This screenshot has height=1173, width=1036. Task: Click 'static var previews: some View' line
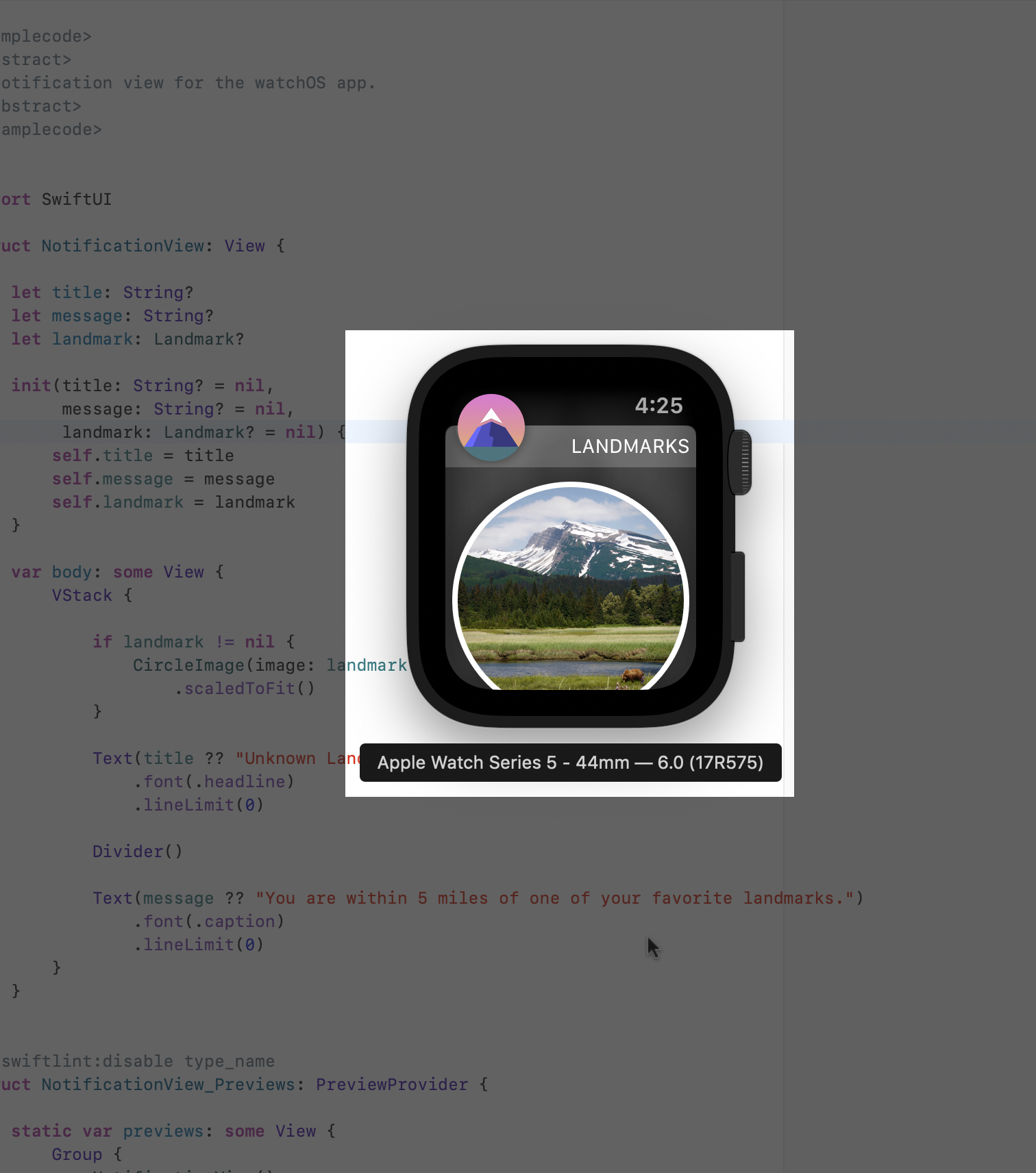(x=173, y=1131)
